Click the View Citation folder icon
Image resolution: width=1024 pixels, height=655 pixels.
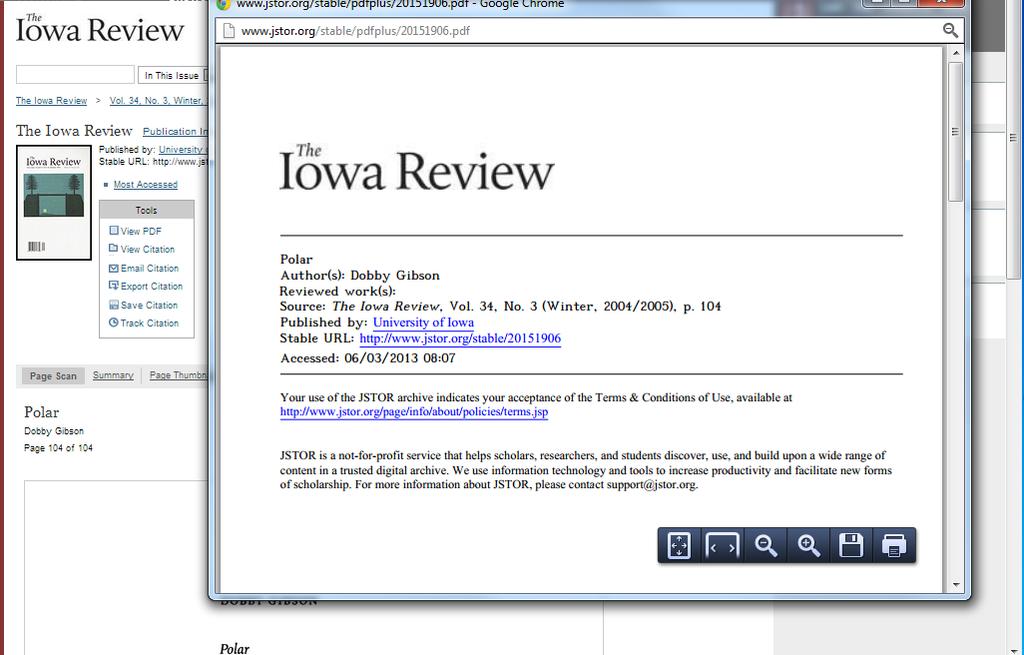pos(114,249)
